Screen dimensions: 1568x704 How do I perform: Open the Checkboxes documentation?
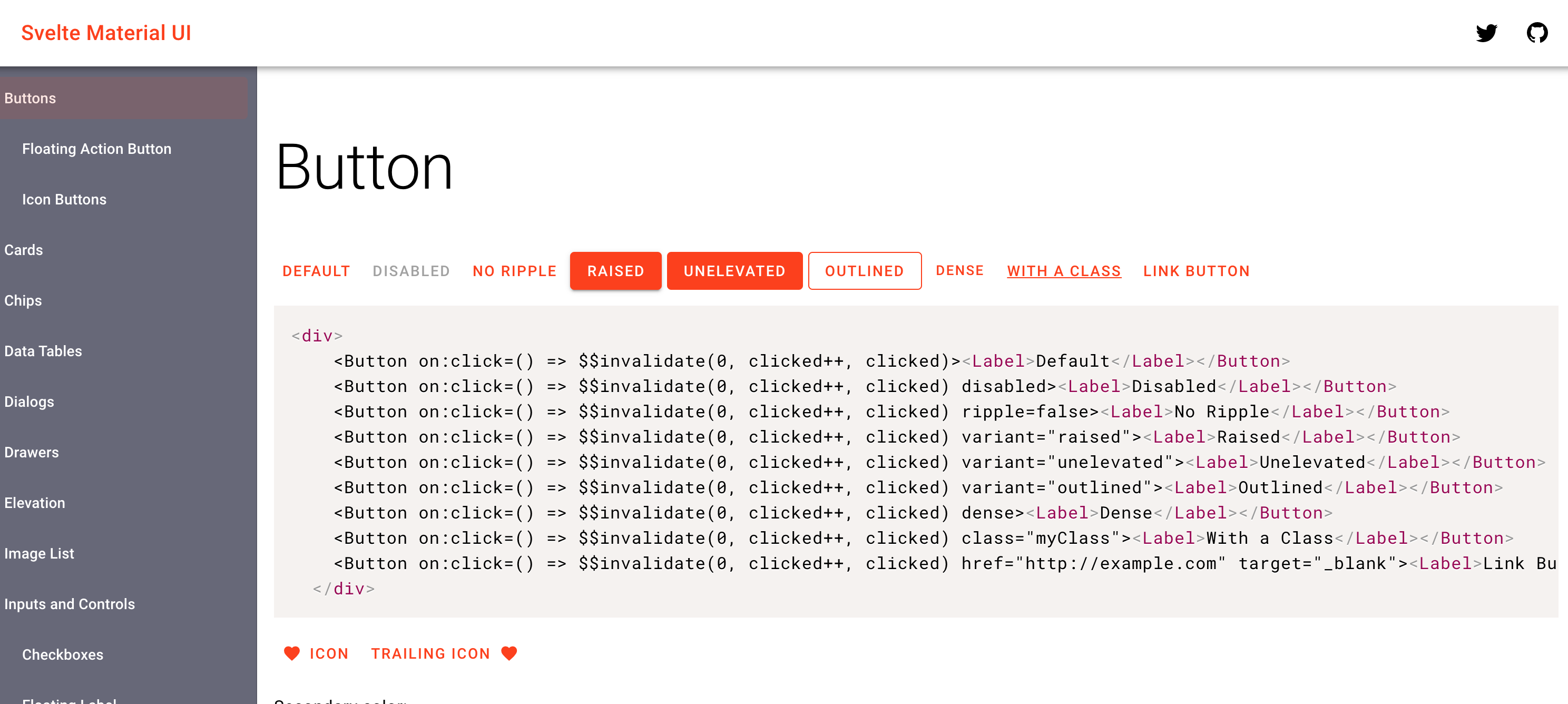62,654
